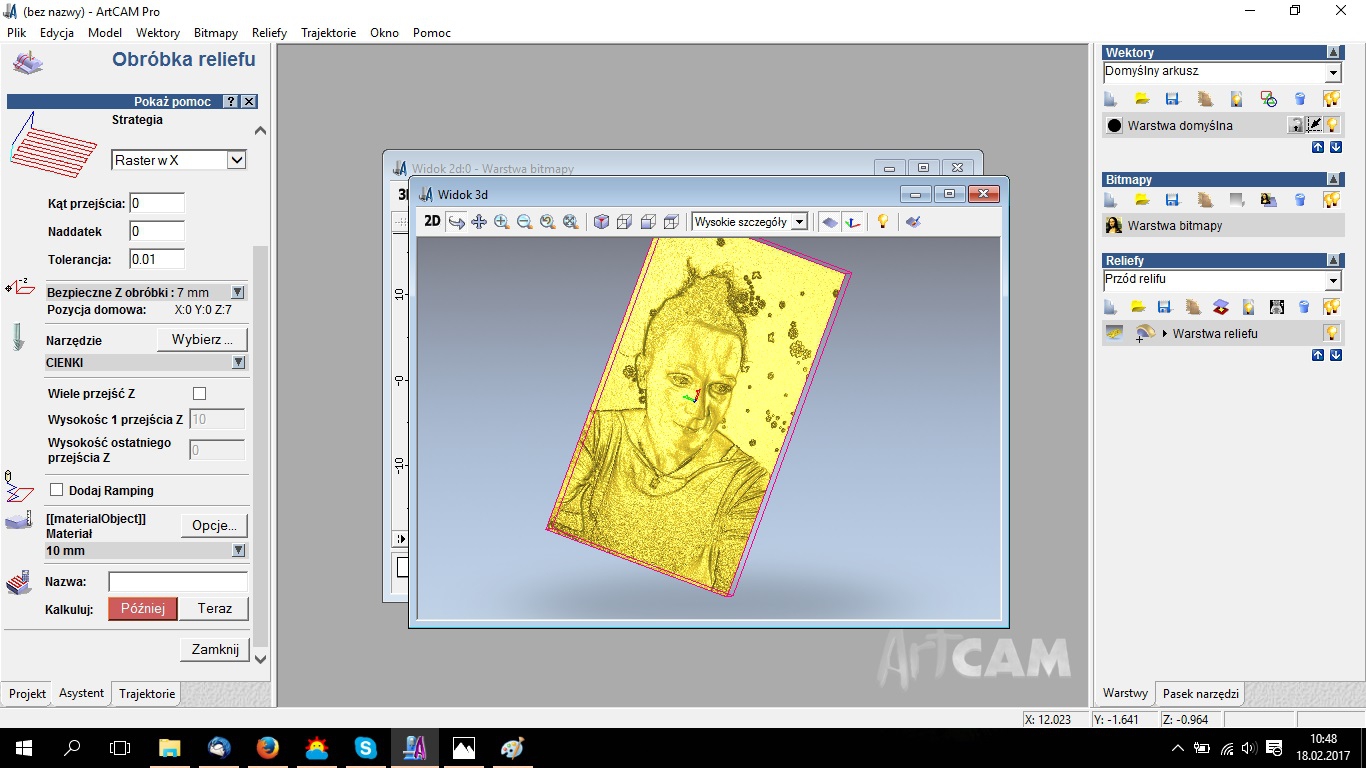The height and width of the screenshot is (768, 1366).
Task: Click create greyscale from relief icon
Action: pyautogui.click(x=1276, y=306)
